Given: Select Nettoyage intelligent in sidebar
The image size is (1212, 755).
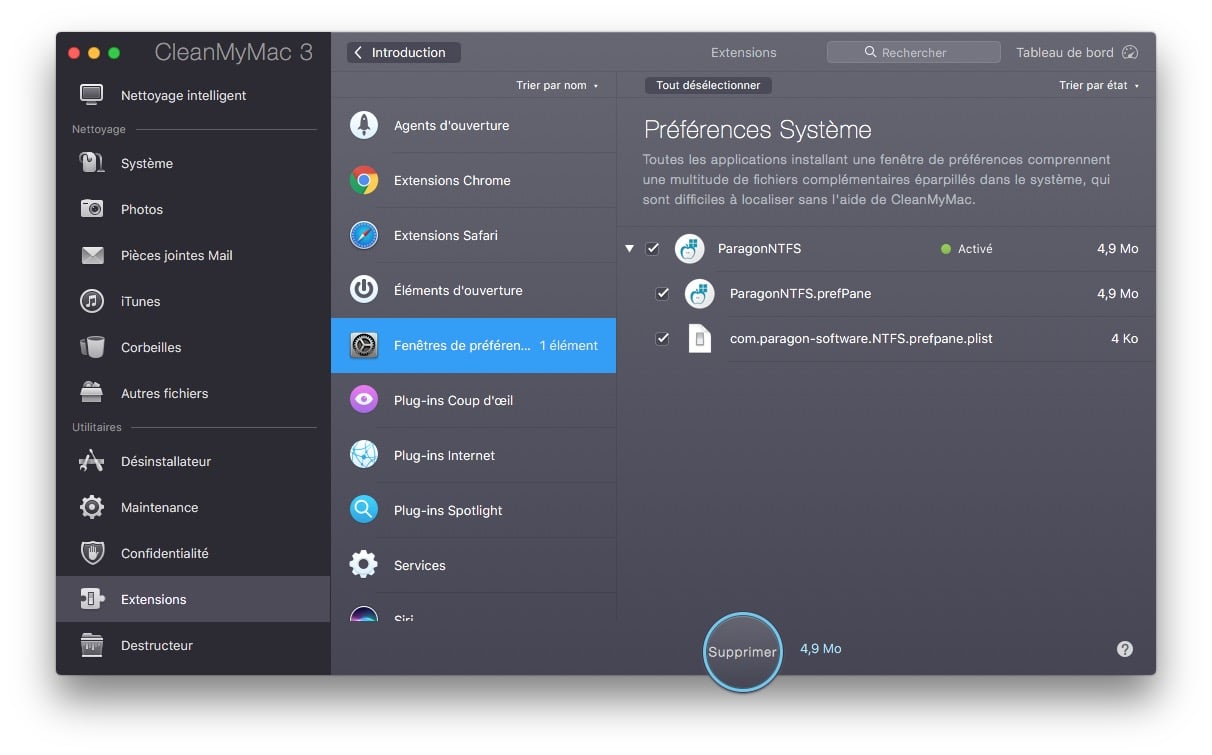Looking at the screenshot, I should [x=193, y=95].
